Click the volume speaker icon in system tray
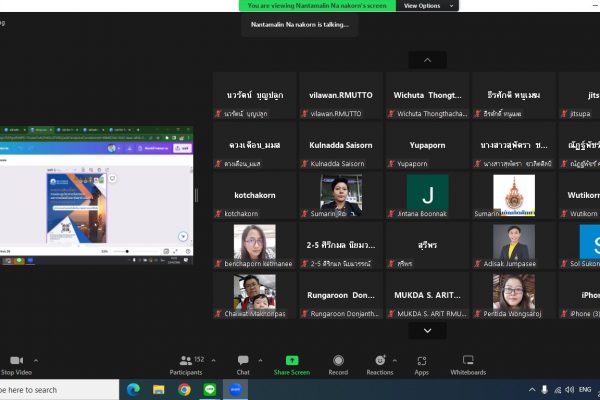600x400 pixels. pyautogui.click(x=569, y=390)
